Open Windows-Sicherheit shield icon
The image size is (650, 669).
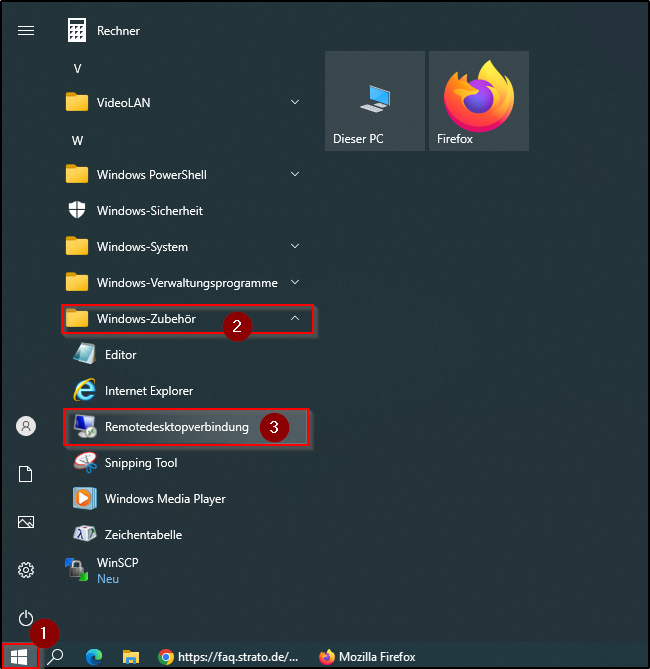point(77,210)
